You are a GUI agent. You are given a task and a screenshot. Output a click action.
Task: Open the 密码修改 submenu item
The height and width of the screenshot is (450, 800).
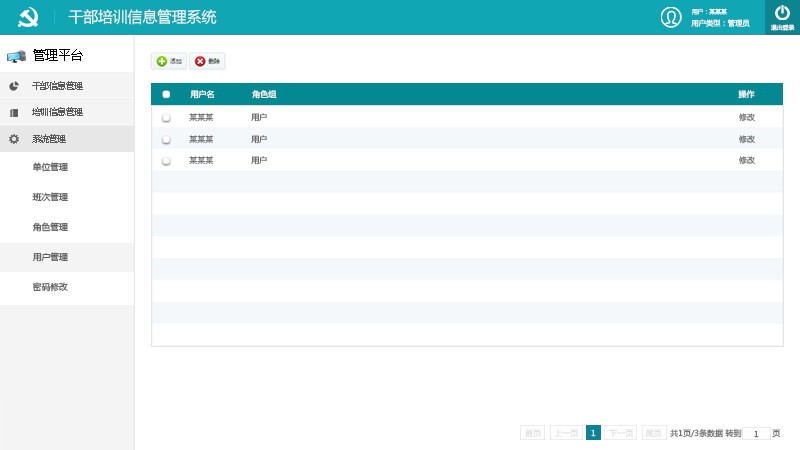(50, 287)
